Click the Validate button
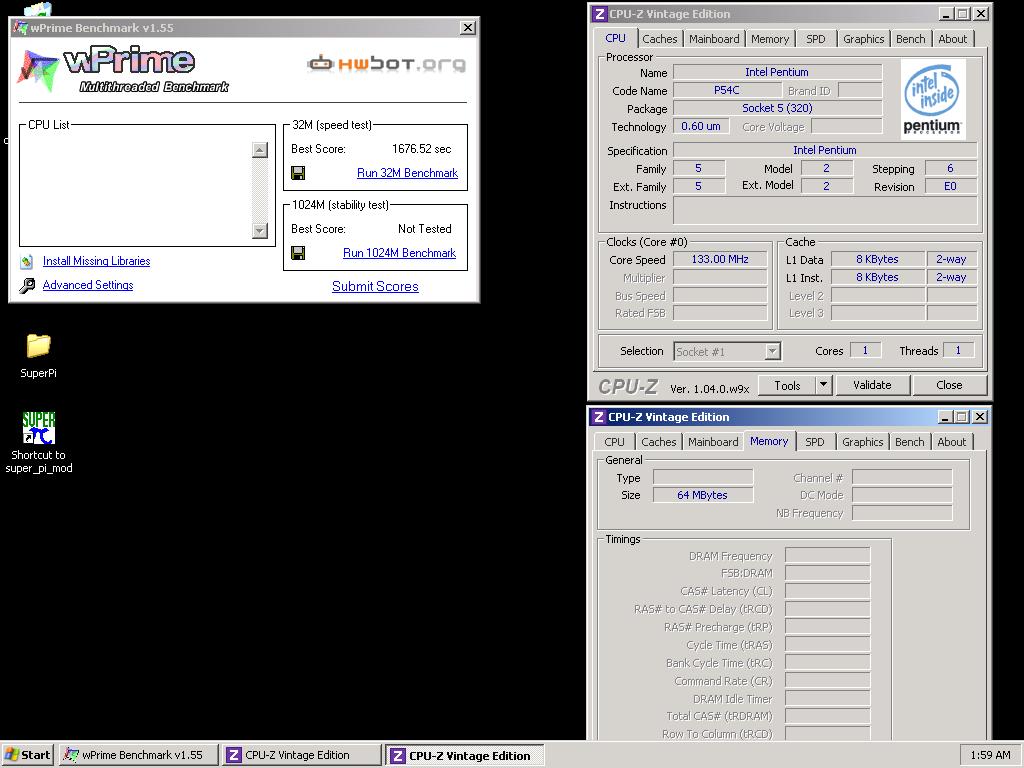 (872, 385)
